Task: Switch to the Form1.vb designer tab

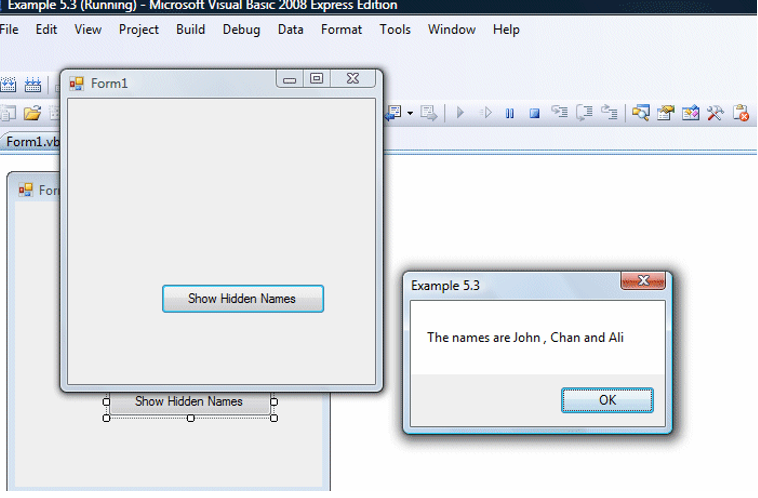Action: (x=32, y=142)
